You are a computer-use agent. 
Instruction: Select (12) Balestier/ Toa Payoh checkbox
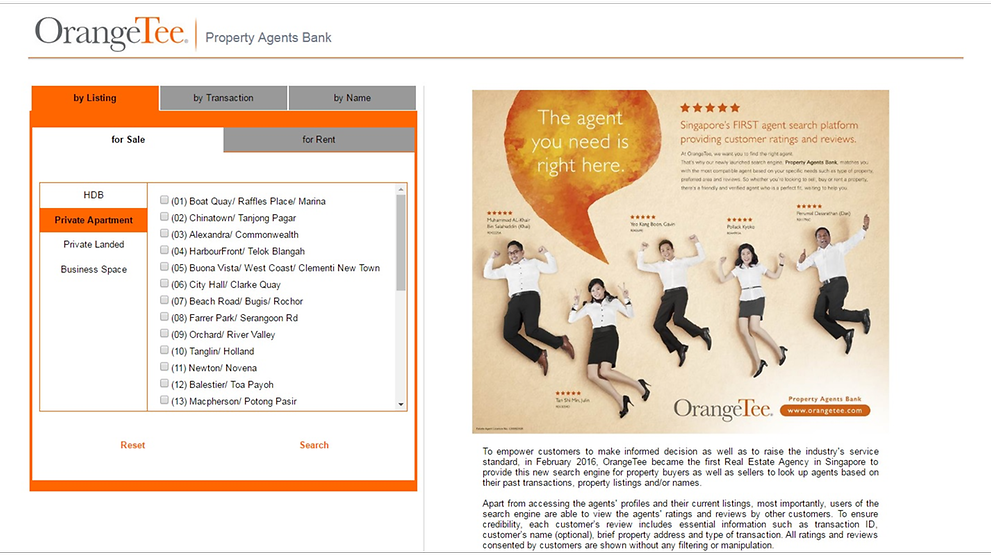pos(164,384)
